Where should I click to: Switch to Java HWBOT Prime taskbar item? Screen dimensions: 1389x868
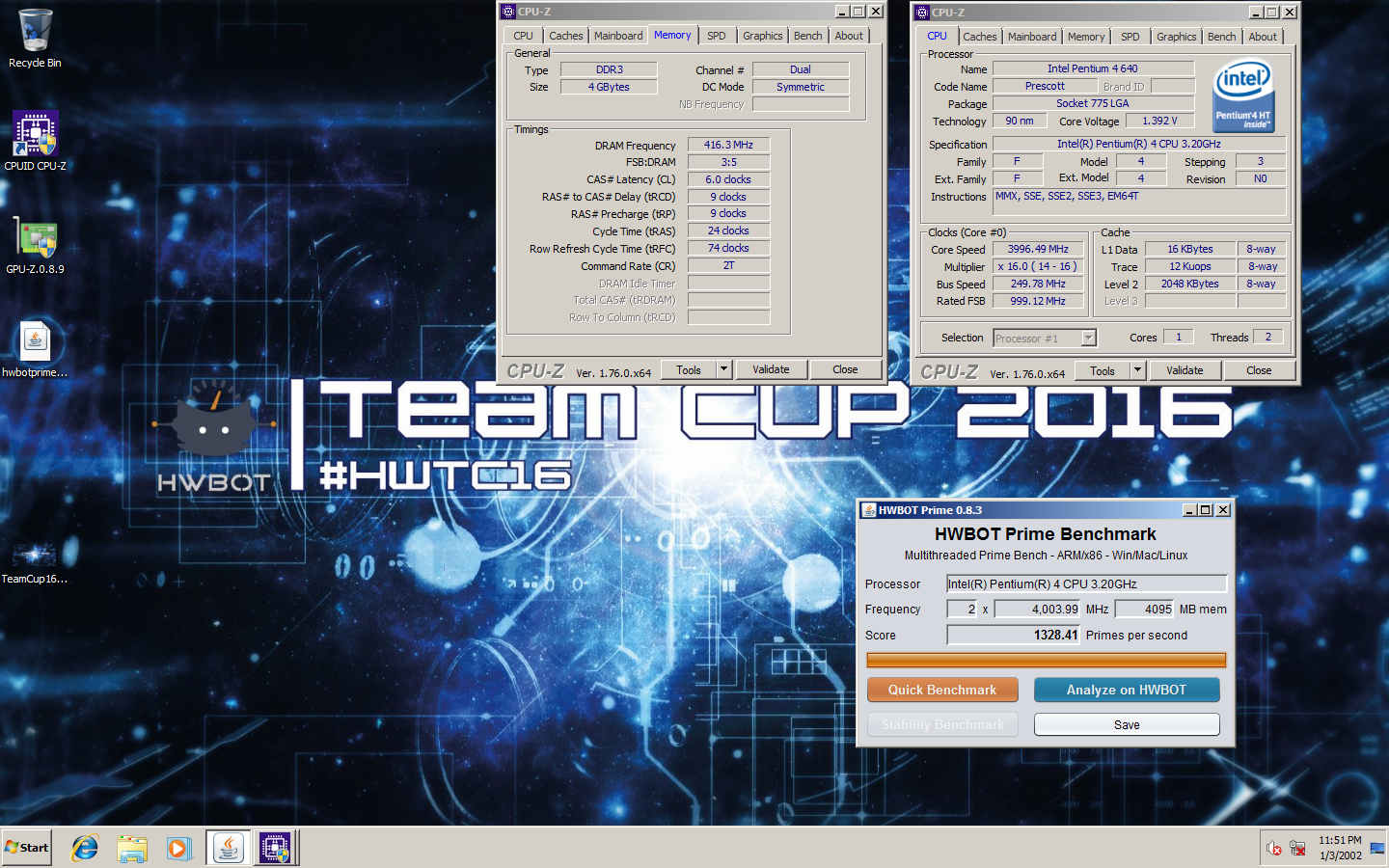point(229,848)
